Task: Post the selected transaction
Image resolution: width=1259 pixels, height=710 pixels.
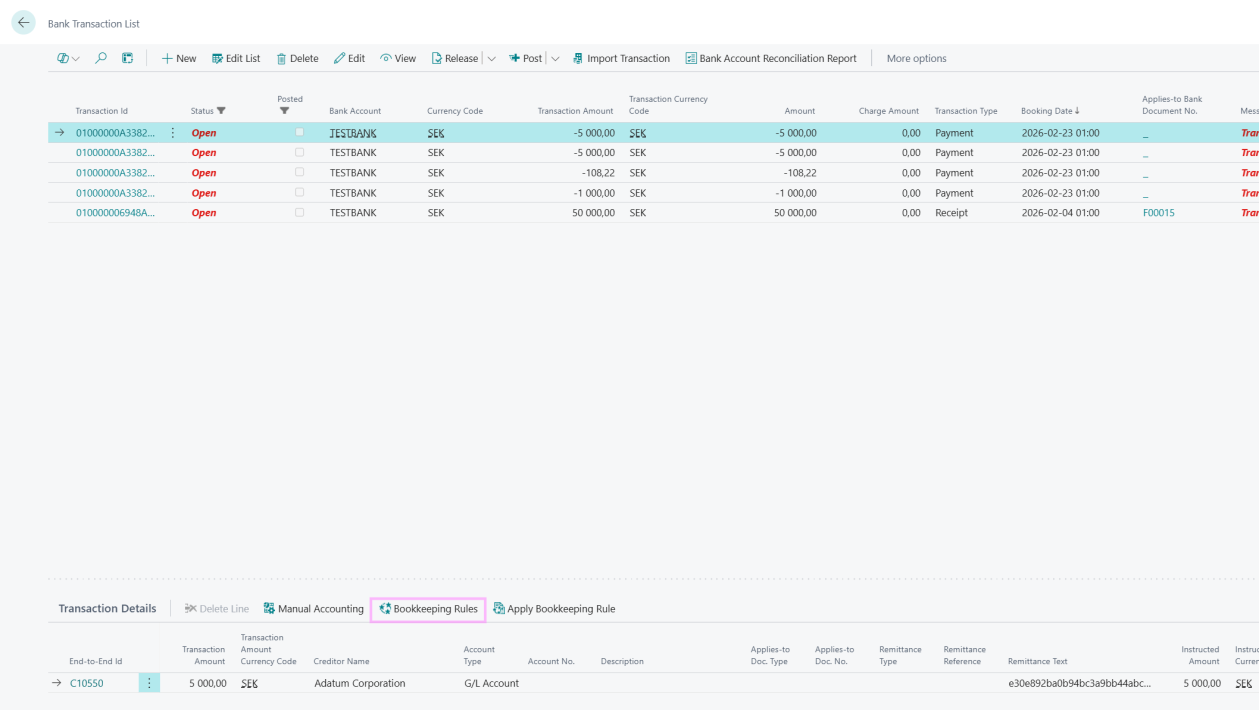Action: pos(526,58)
